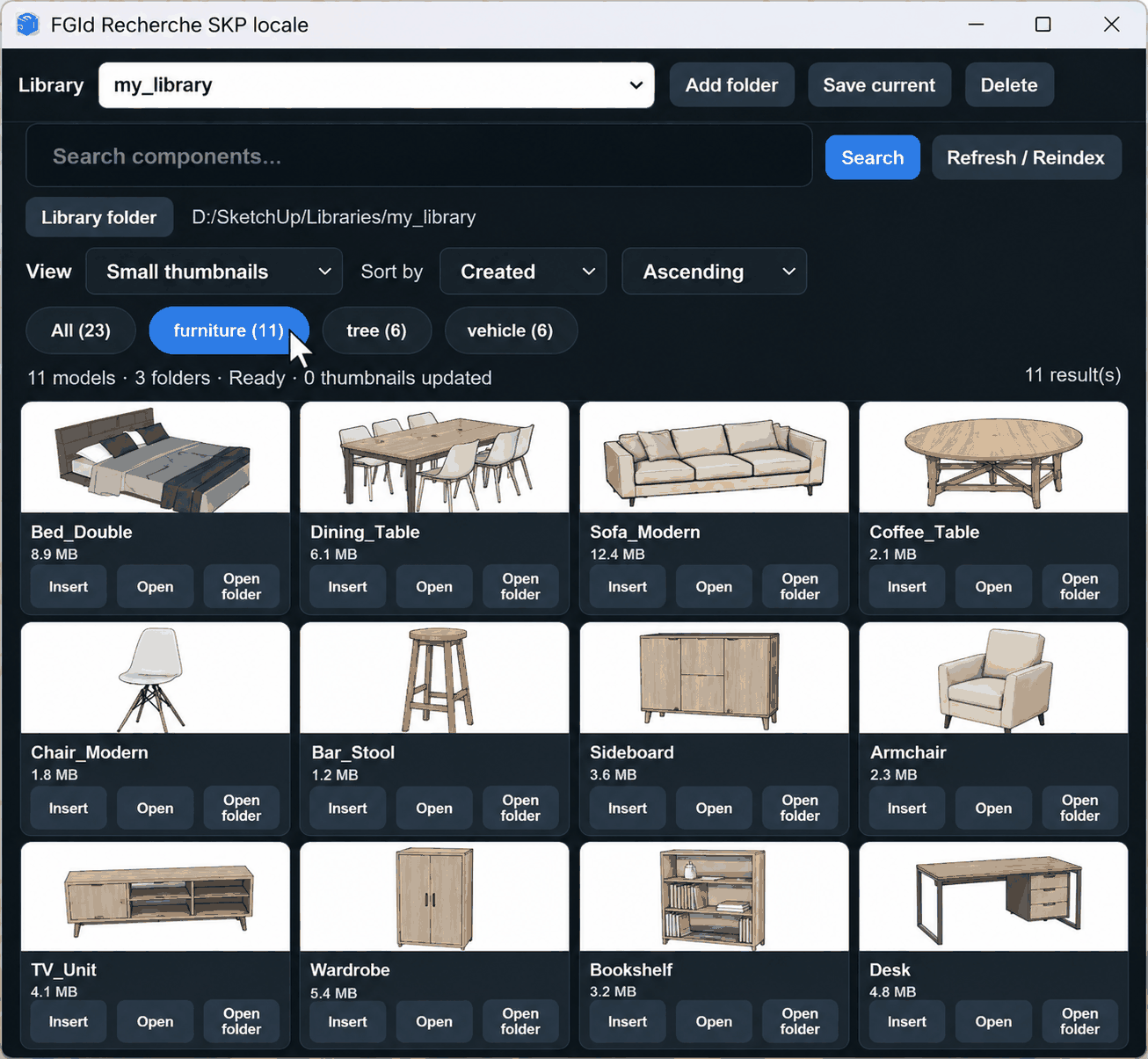The image size is (1148, 1059).
Task: Open the Bookshelf model
Action: [714, 1022]
